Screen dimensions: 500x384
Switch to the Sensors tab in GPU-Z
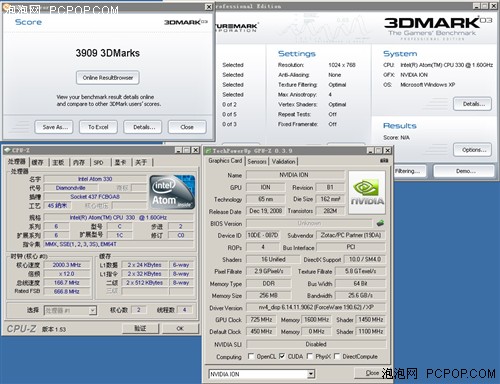[x=257, y=161]
